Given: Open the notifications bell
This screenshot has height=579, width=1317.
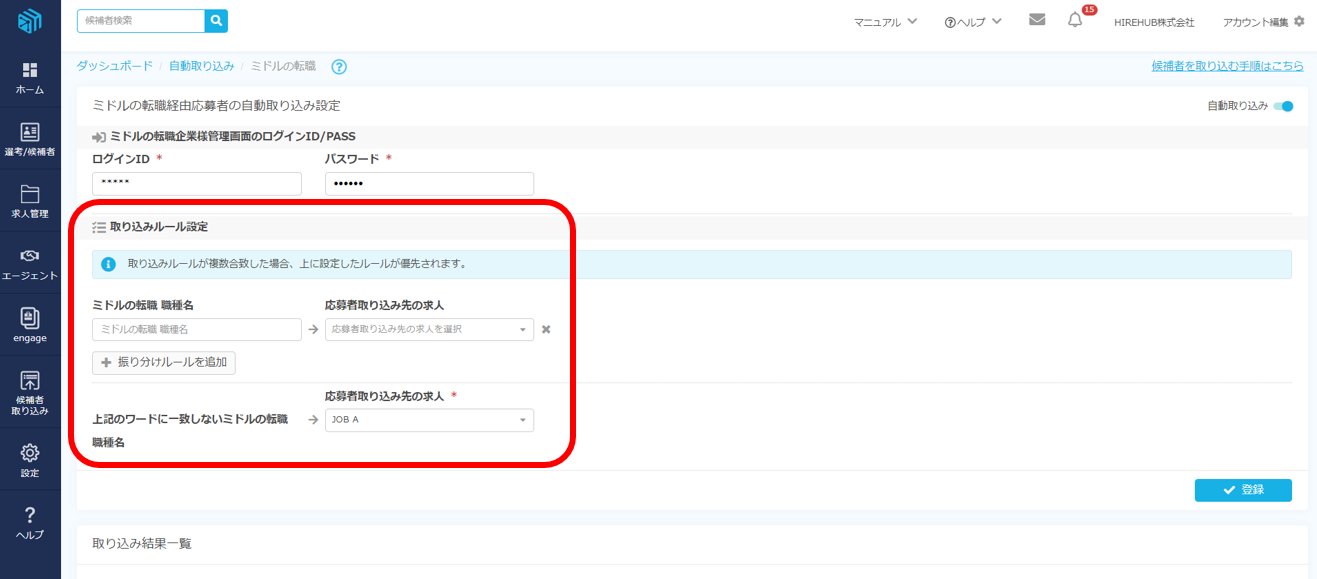Looking at the screenshot, I should coord(1075,20).
